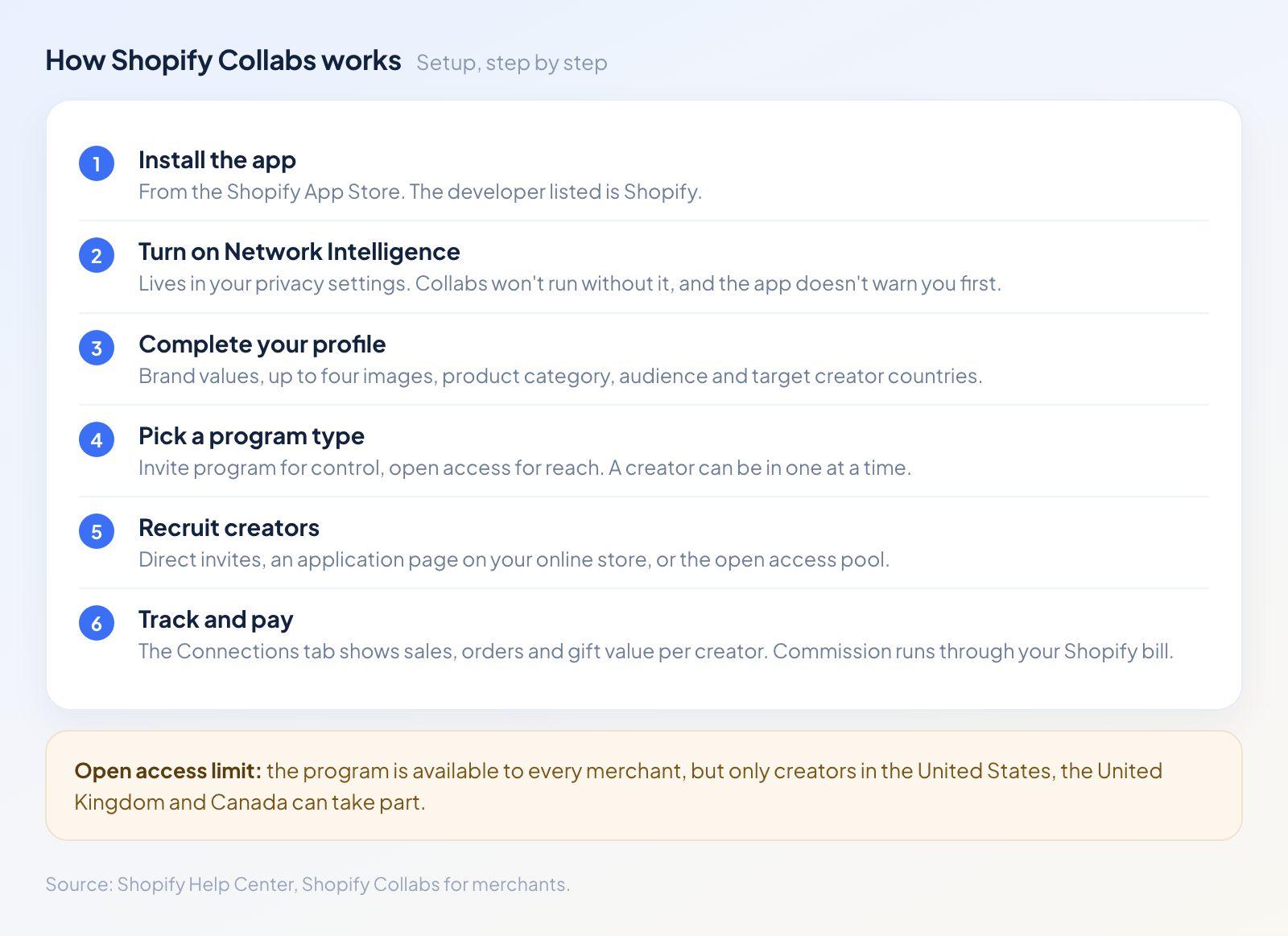Select the "Complete your profile" heading
Image resolution: width=1288 pixels, height=936 pixels.
tap(262, 344)
